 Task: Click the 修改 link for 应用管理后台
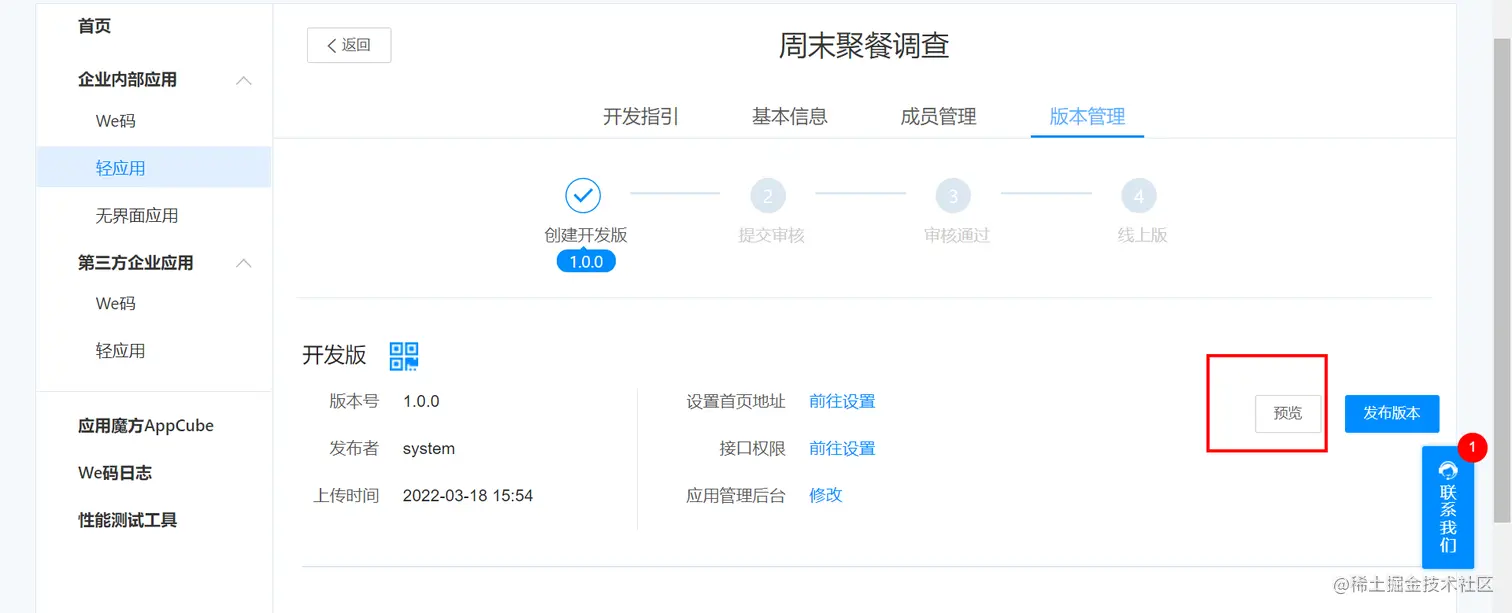(826, 495)
